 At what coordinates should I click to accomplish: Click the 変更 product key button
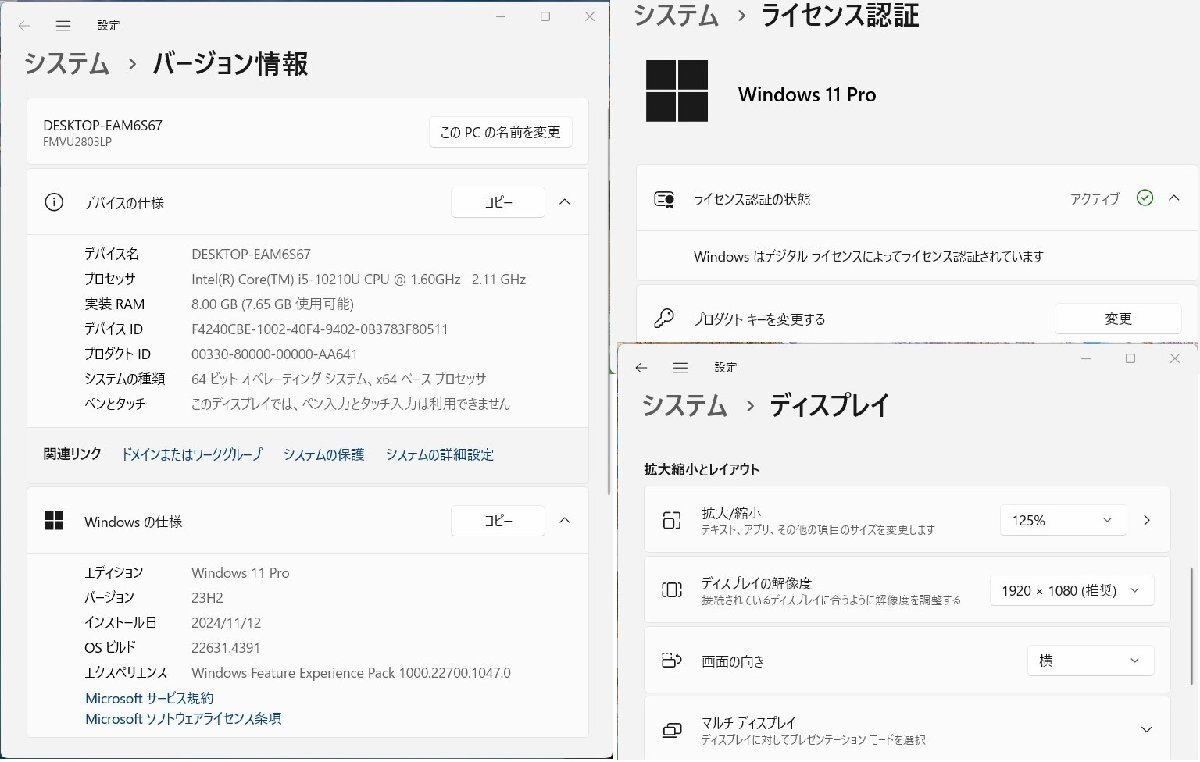click(1118, 319)
